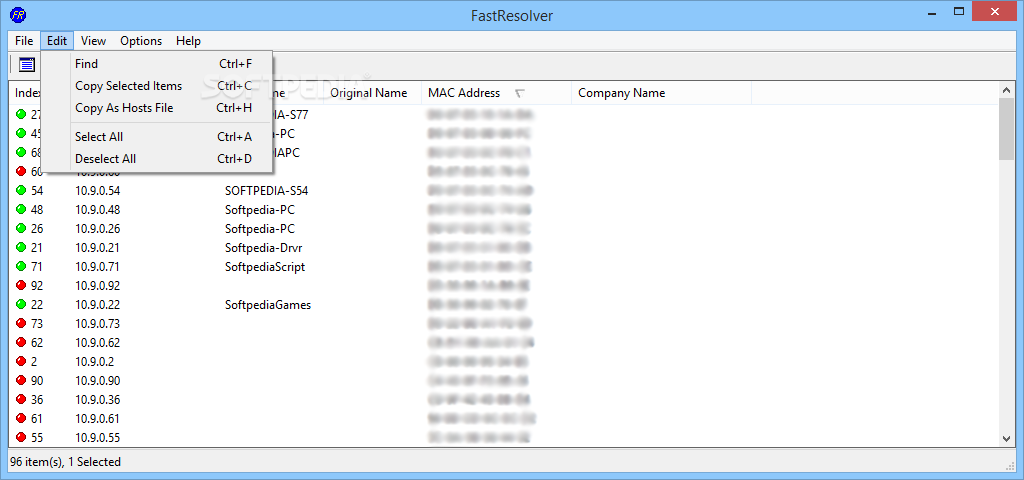This screenshot has width=1024, height=480.
Task: Select IP address 10.9.0.61
Action: [98, 419]
